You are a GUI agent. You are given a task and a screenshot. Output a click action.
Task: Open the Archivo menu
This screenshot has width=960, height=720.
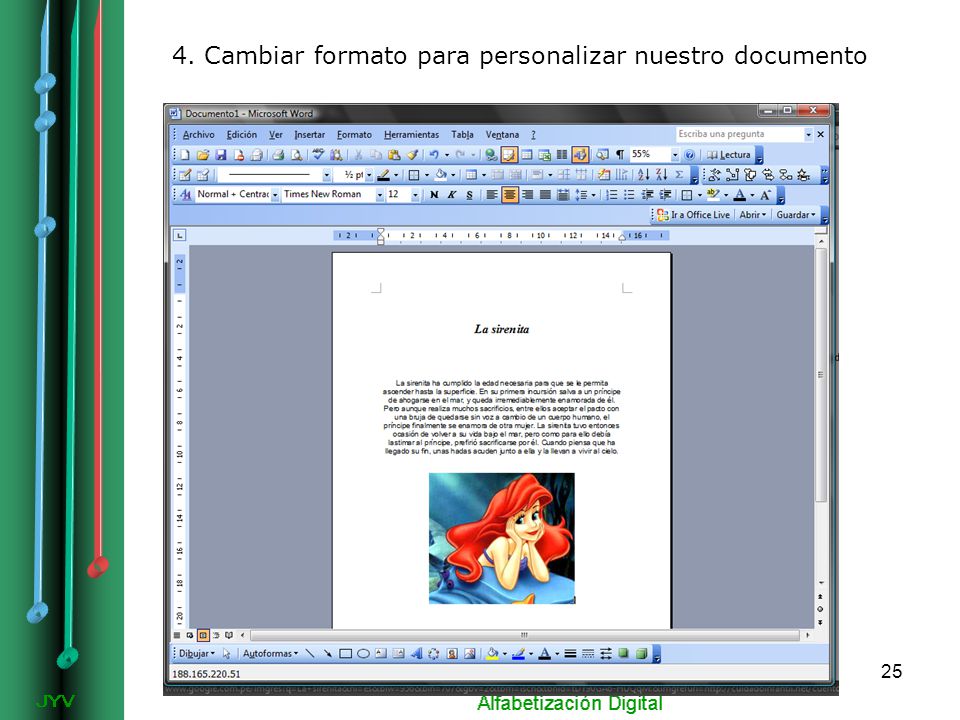(198, 135)
